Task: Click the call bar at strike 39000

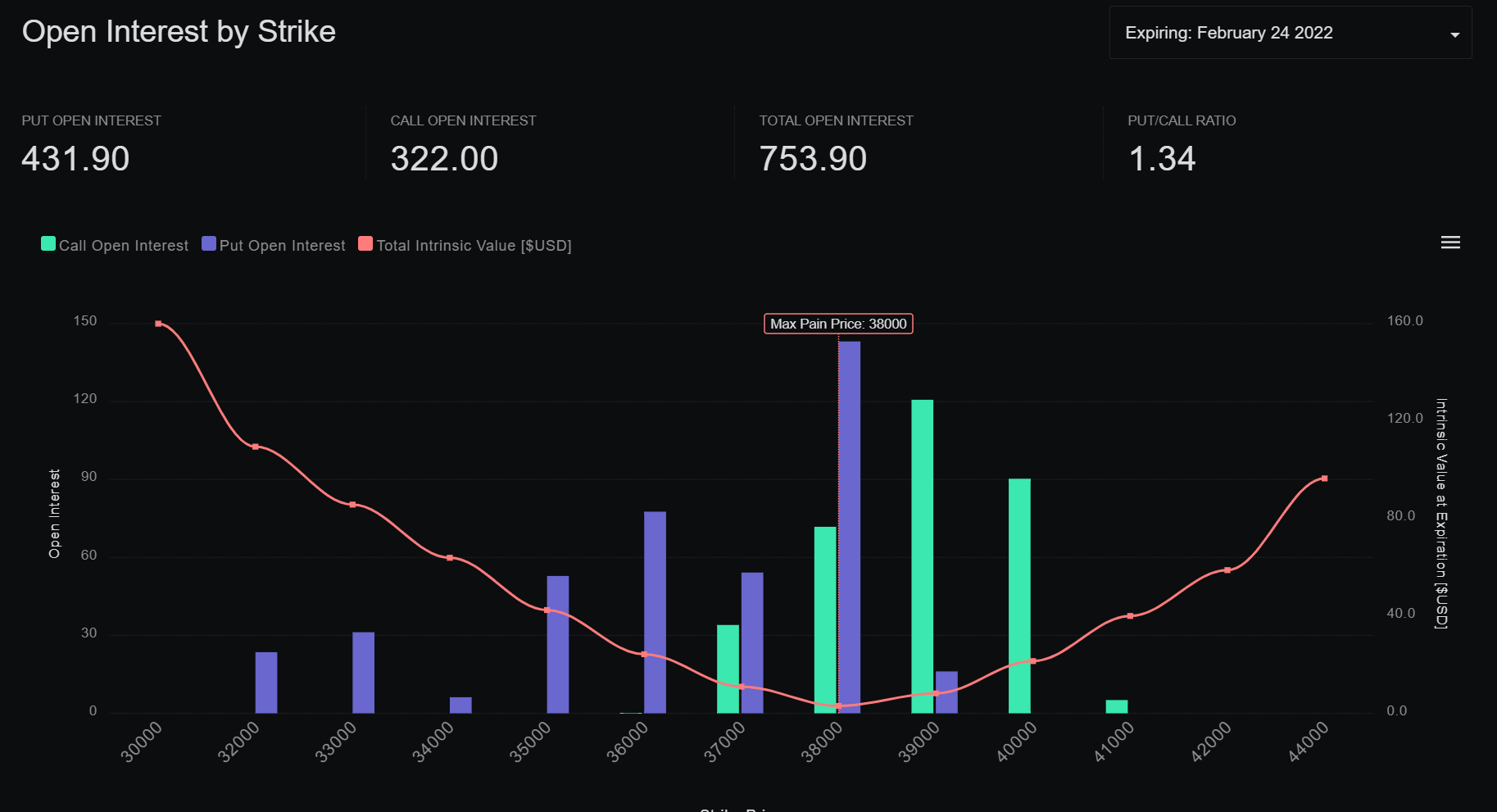Action: [x=923, y=556]
